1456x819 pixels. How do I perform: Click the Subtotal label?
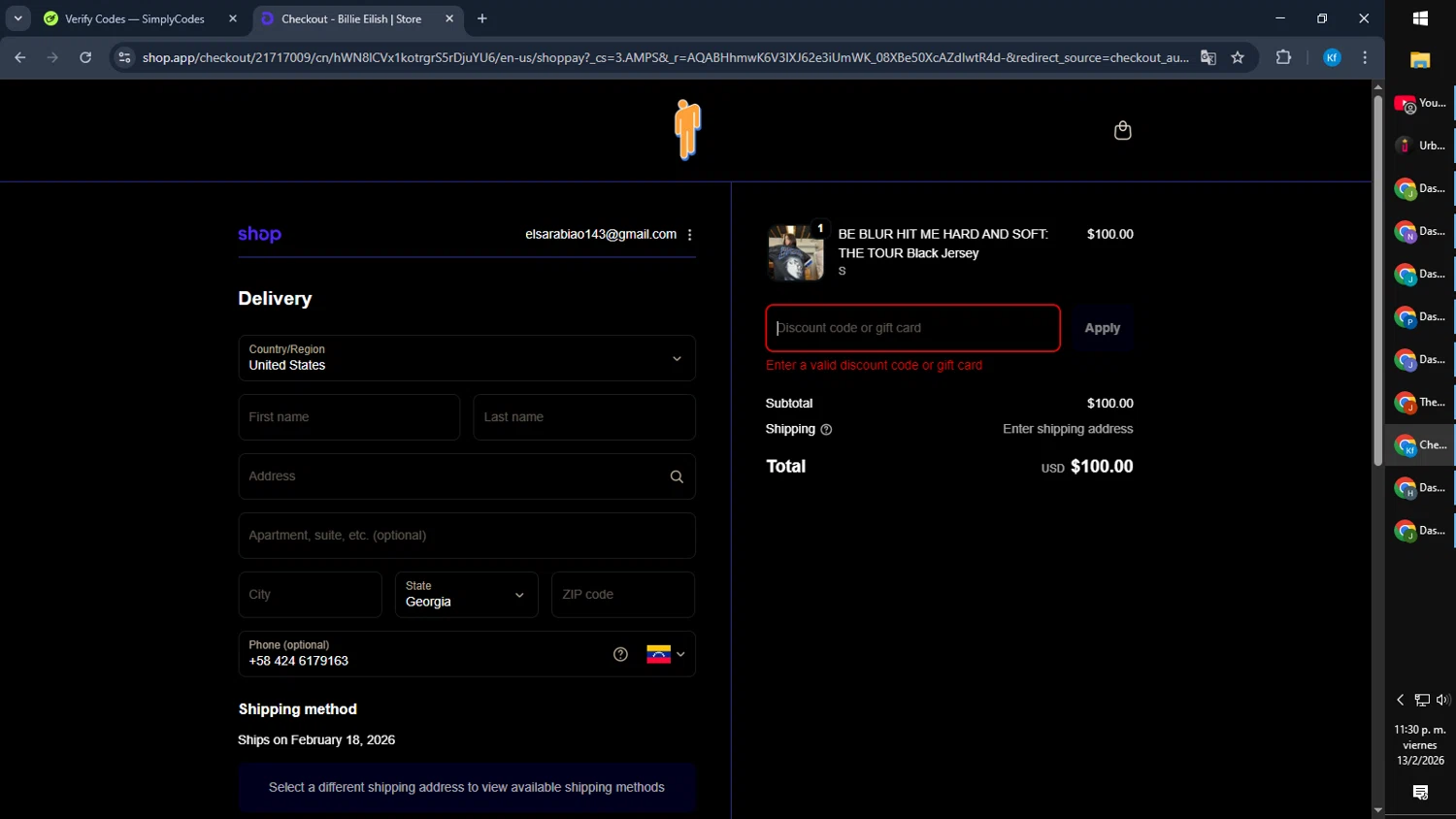pyautogui.click(x=789, y=403)
